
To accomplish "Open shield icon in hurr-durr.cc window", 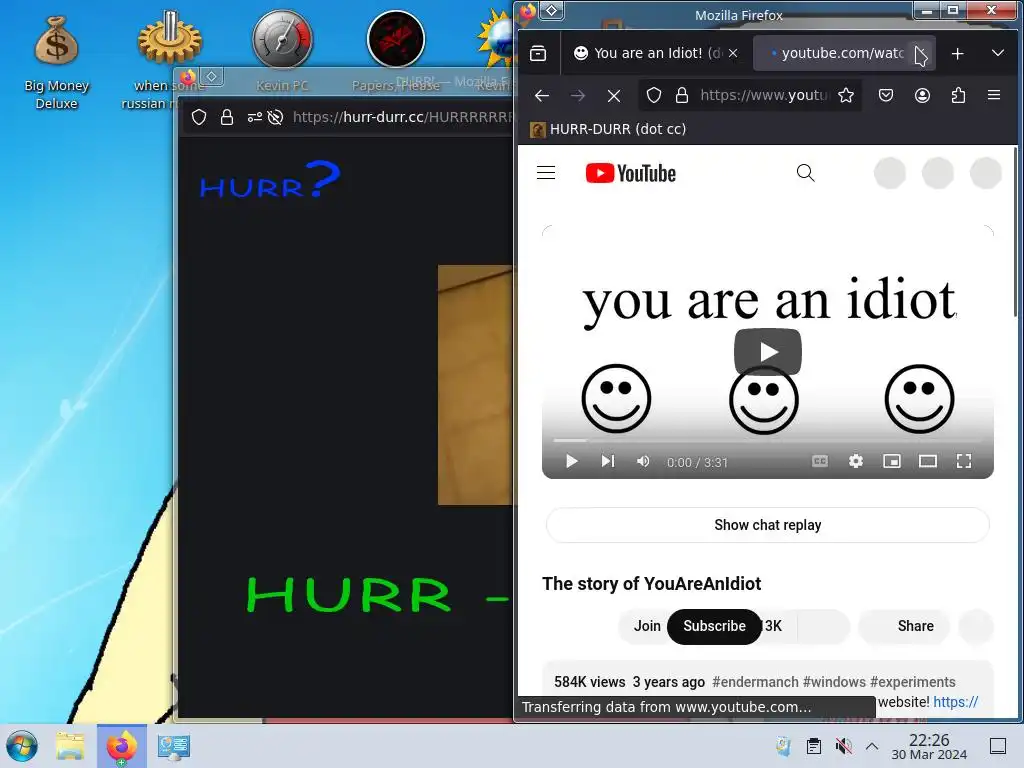I will coord(199,118).
